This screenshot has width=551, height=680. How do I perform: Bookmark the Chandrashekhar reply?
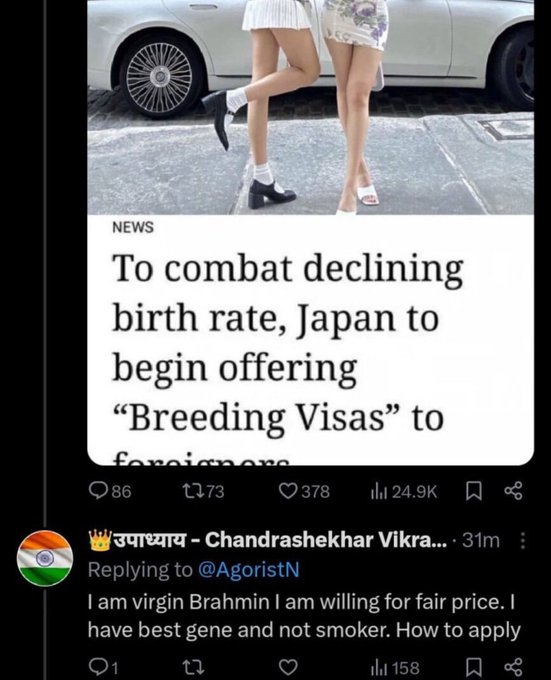(x=473, y=667)
